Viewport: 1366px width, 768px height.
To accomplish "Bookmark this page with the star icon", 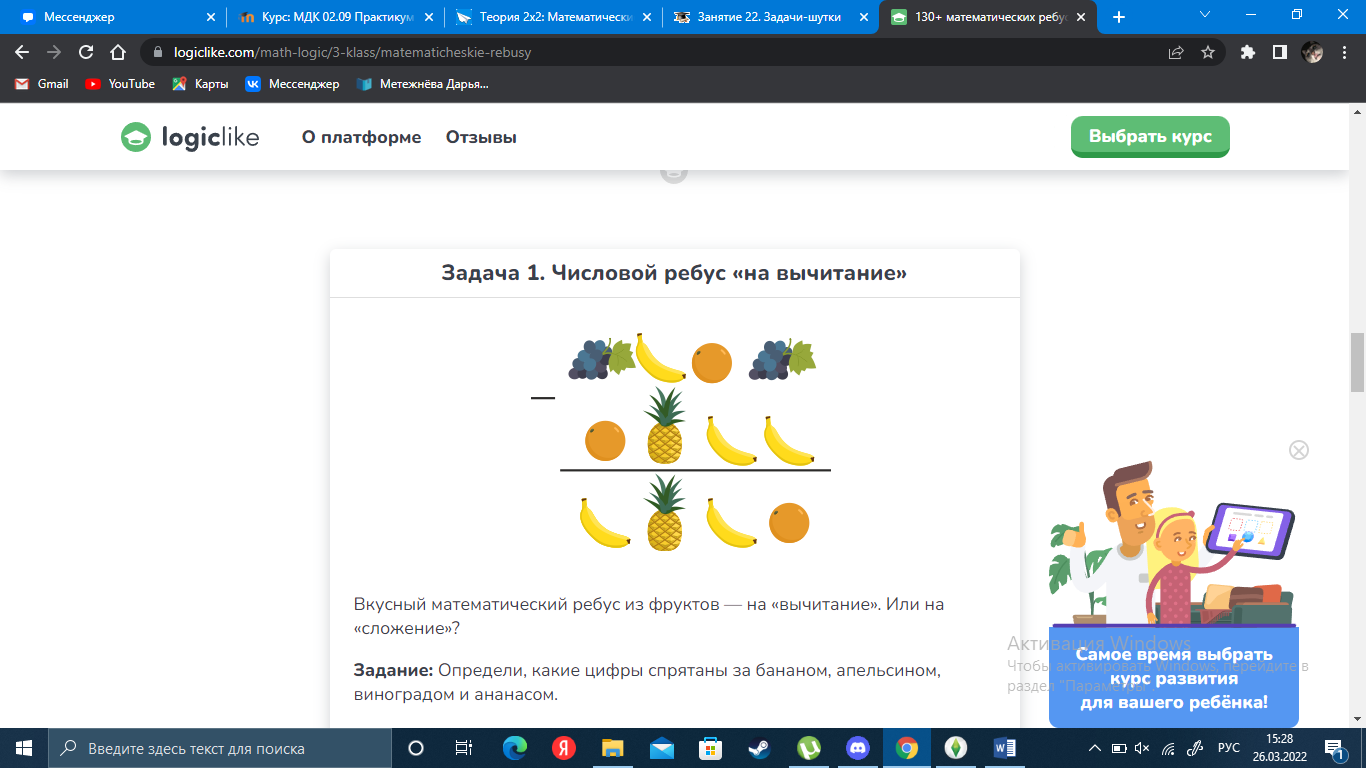I will click(1208, 52).
